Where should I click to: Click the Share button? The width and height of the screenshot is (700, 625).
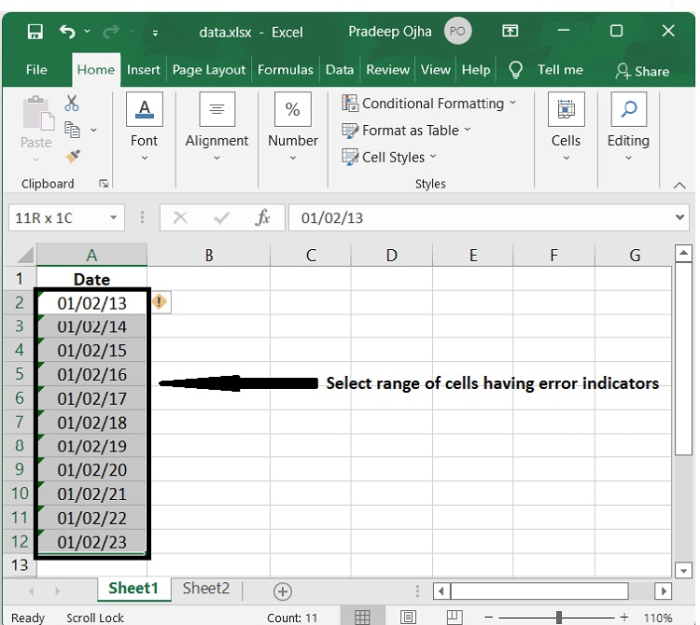pyautogui.click(x=642, y=71)
